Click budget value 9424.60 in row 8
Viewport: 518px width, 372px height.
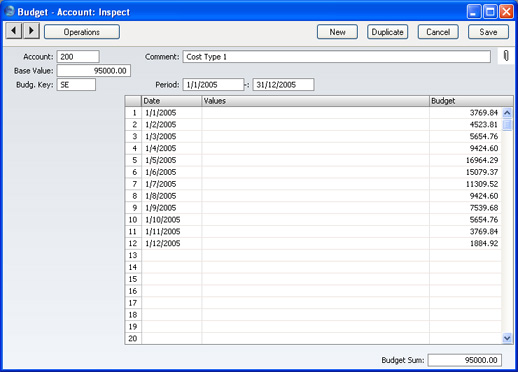pos(465,196)
